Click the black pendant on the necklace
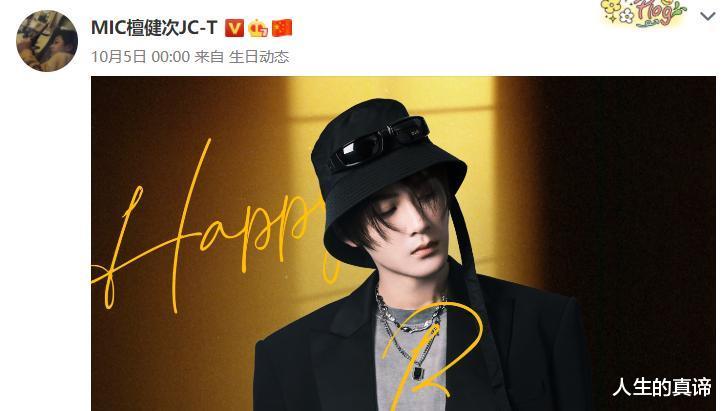Image resolution: width=723 pixels, height=411 pixels. coord(418,372)
